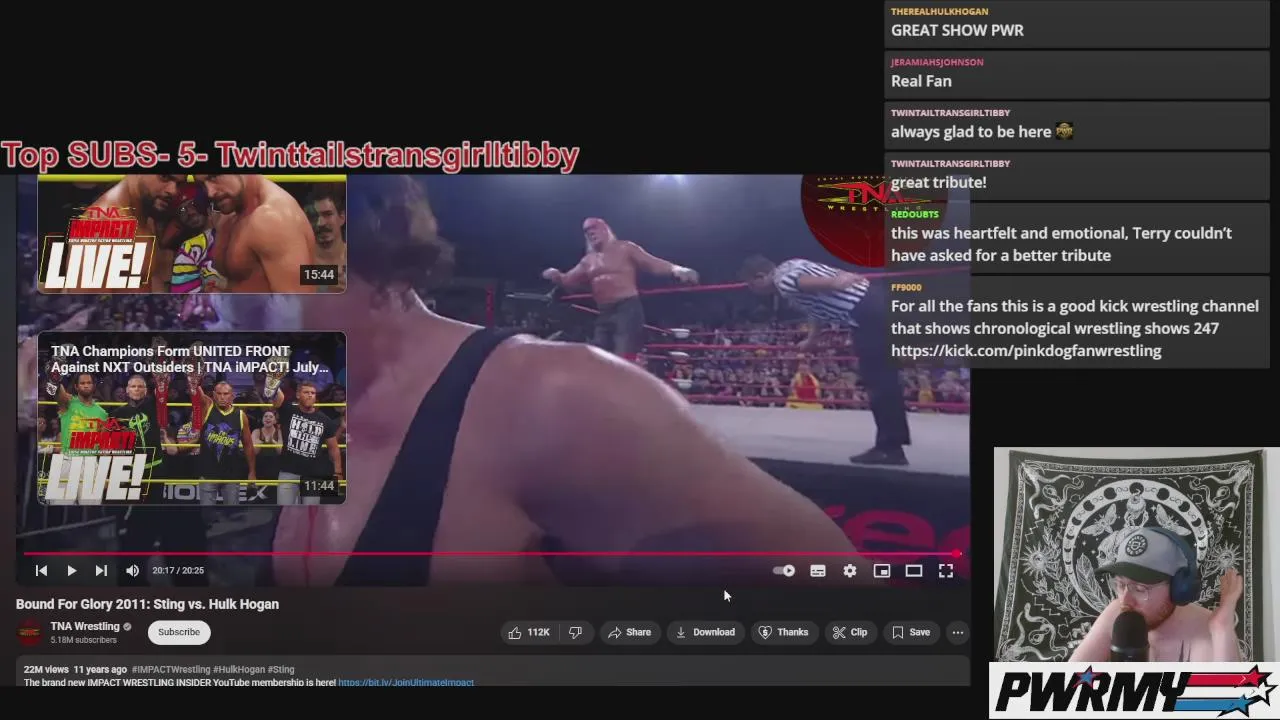Click the video title Bound For Glory 2011
The width and height of the screenshot is (1280, 720).
(x=147, y=604)
